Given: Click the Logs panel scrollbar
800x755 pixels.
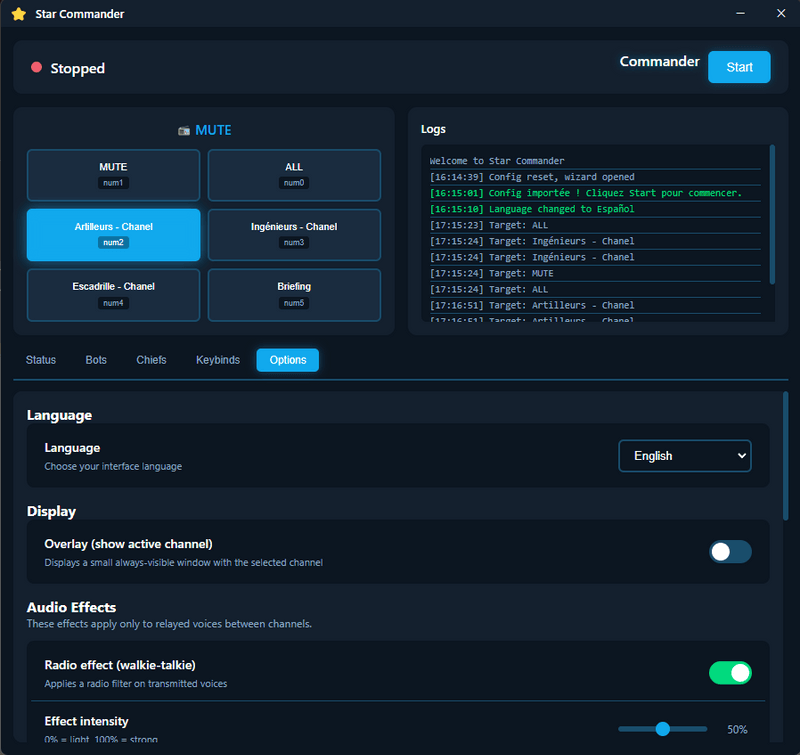Looking at the screenshot, I should [x=772, y=214].
